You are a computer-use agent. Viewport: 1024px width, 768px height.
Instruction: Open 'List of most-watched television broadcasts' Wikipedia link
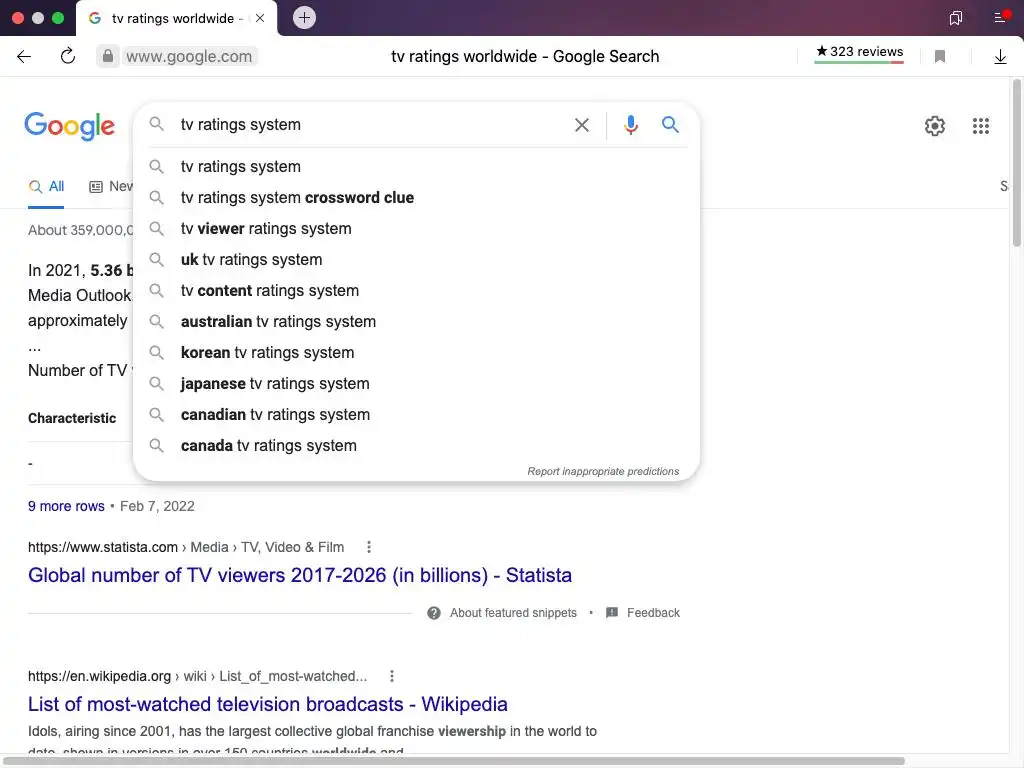click(x=268, y=704)
